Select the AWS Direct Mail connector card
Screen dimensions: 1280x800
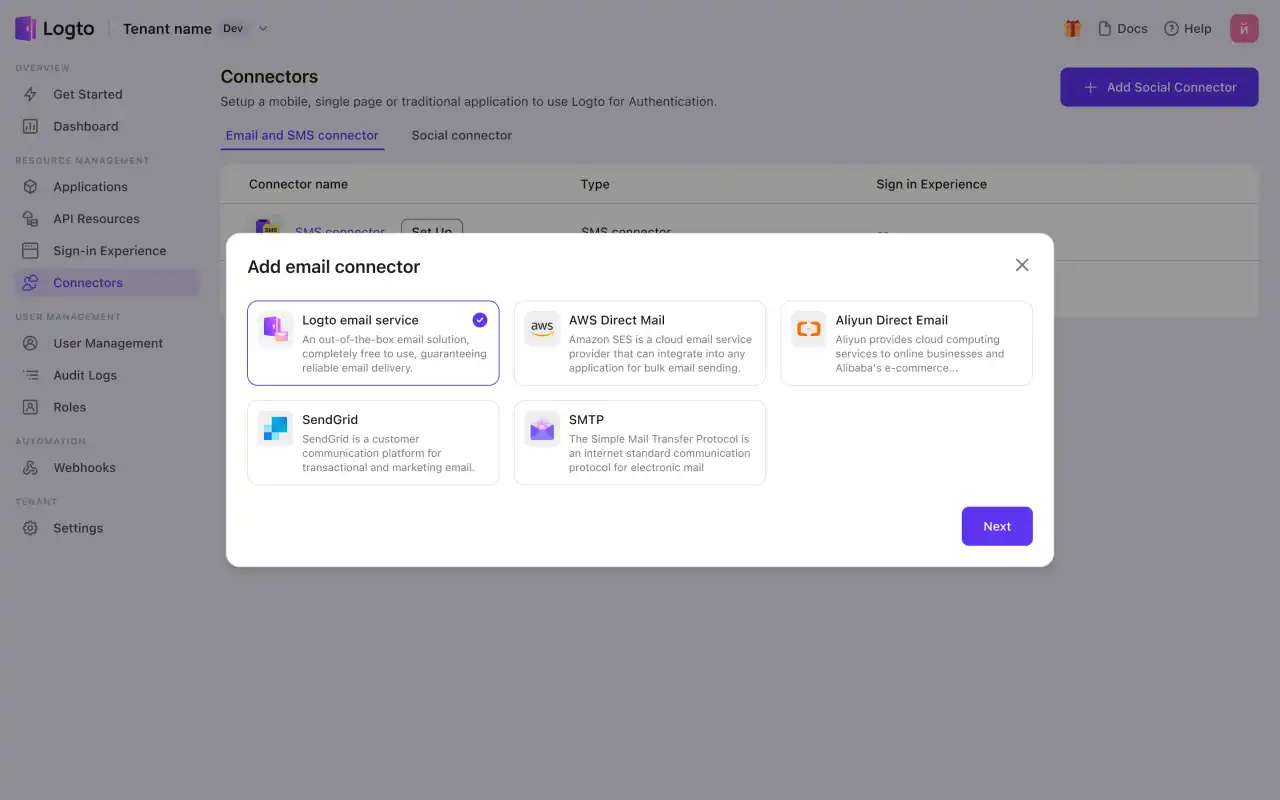click(639, 343)
